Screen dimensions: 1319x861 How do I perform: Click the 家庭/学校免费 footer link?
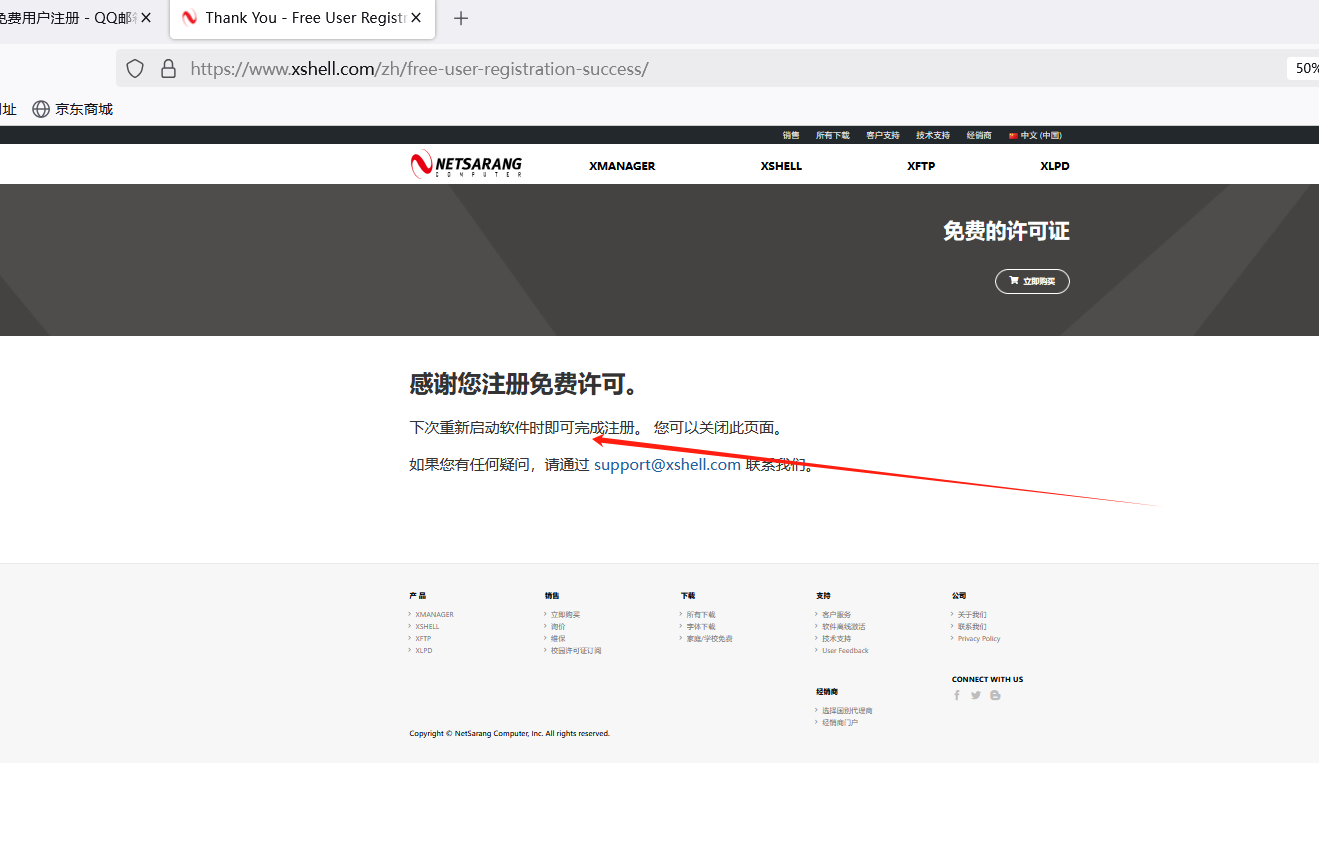(x=709, y=639)
